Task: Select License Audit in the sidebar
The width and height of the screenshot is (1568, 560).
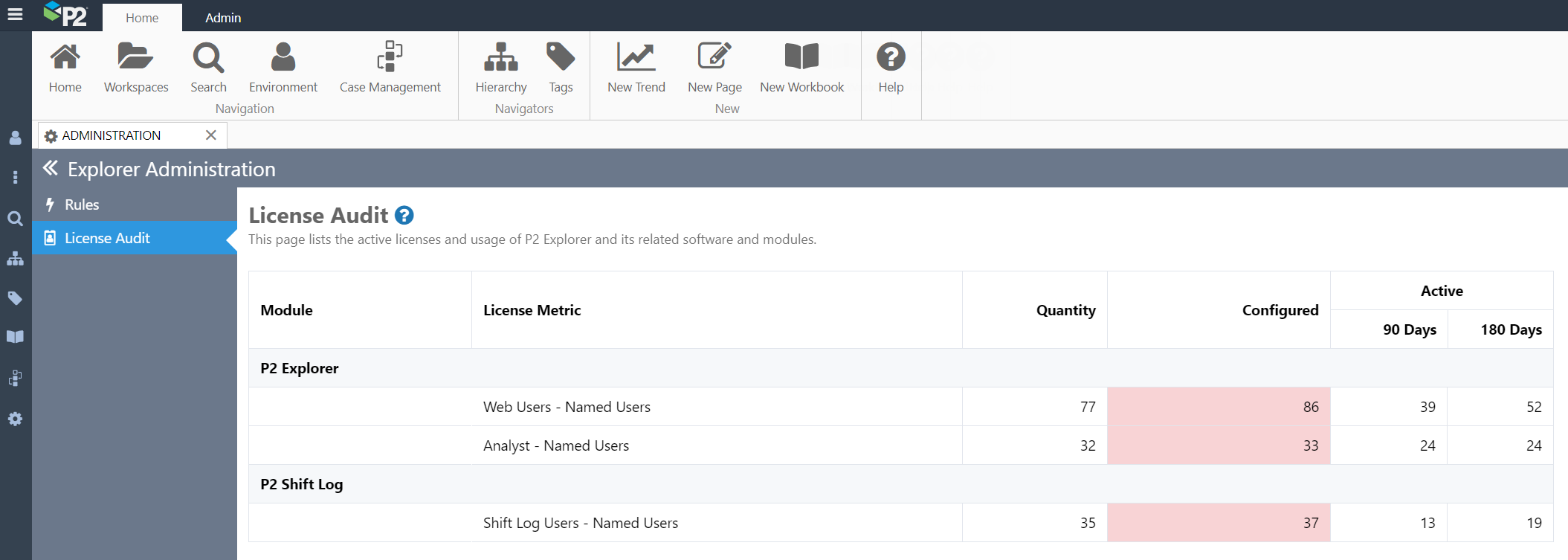Action: click(107, 238)
